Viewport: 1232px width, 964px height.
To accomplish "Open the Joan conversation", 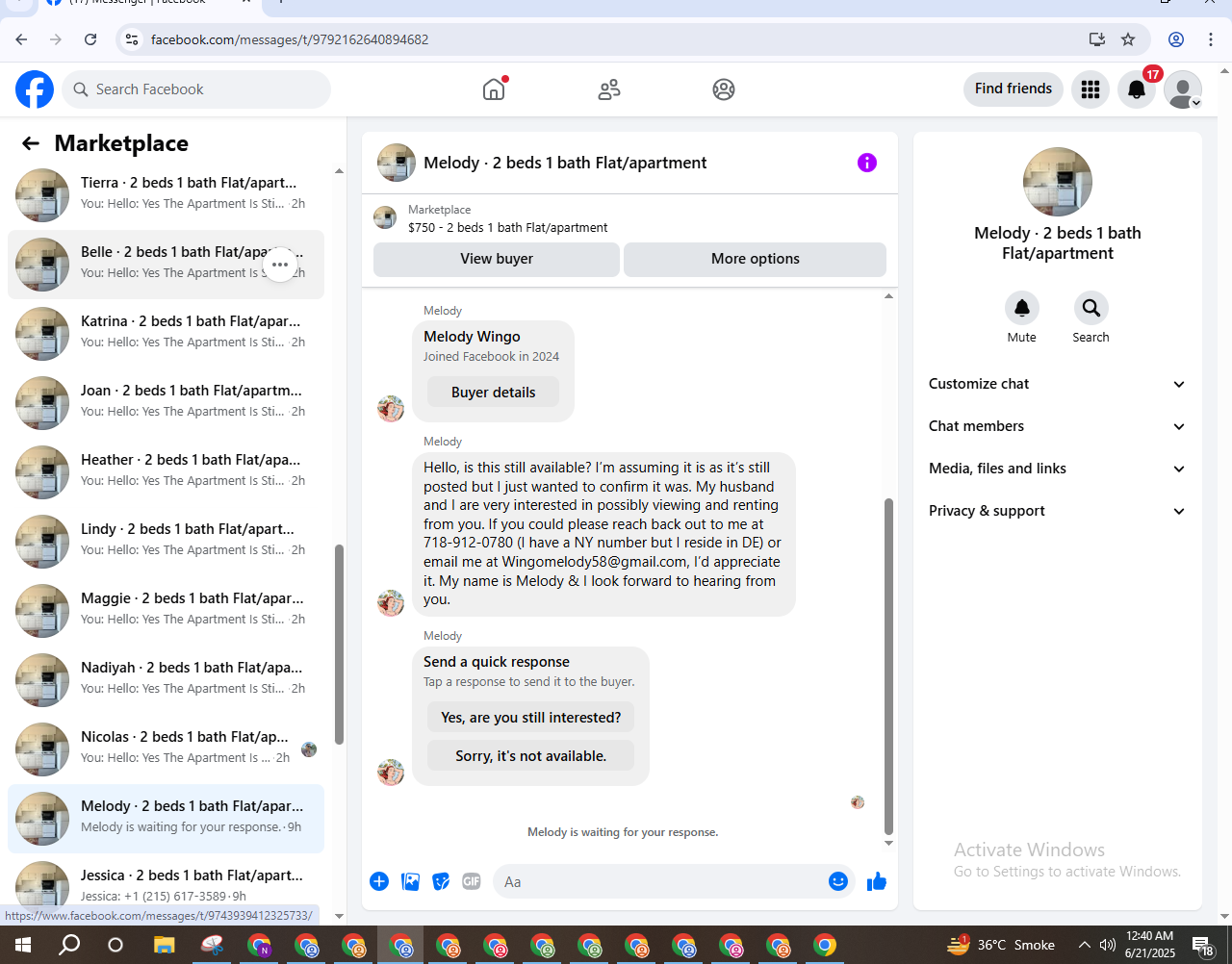I will [166, 403].
